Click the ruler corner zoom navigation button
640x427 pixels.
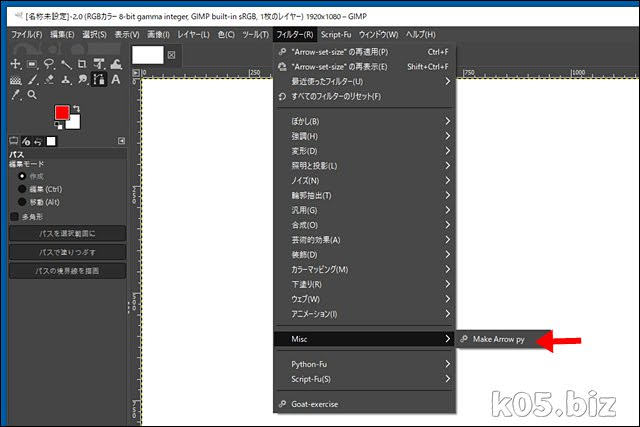pos(136,73)
